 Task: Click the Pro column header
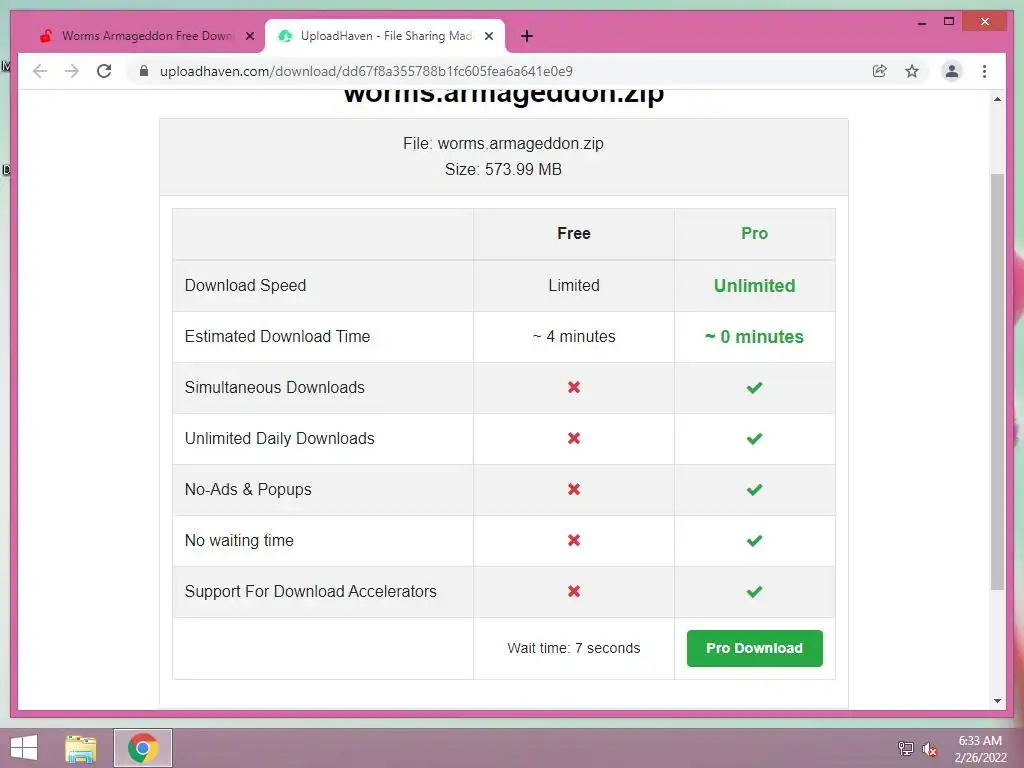pyautogui.click(x=754, y=233)
